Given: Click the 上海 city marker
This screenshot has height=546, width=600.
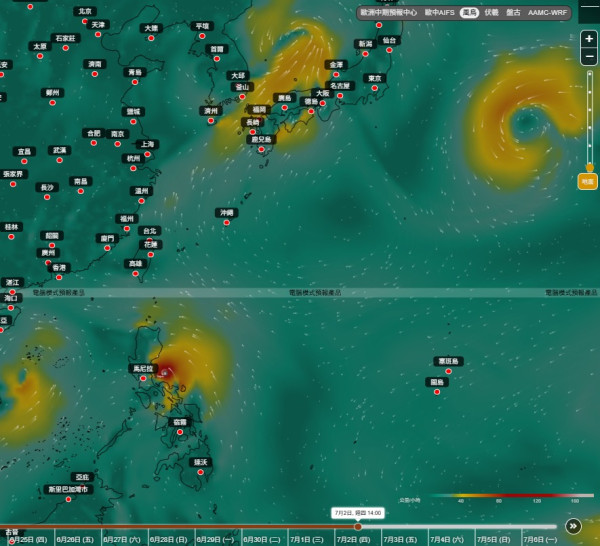Looking at the screenshot, I should coord(147,154).
